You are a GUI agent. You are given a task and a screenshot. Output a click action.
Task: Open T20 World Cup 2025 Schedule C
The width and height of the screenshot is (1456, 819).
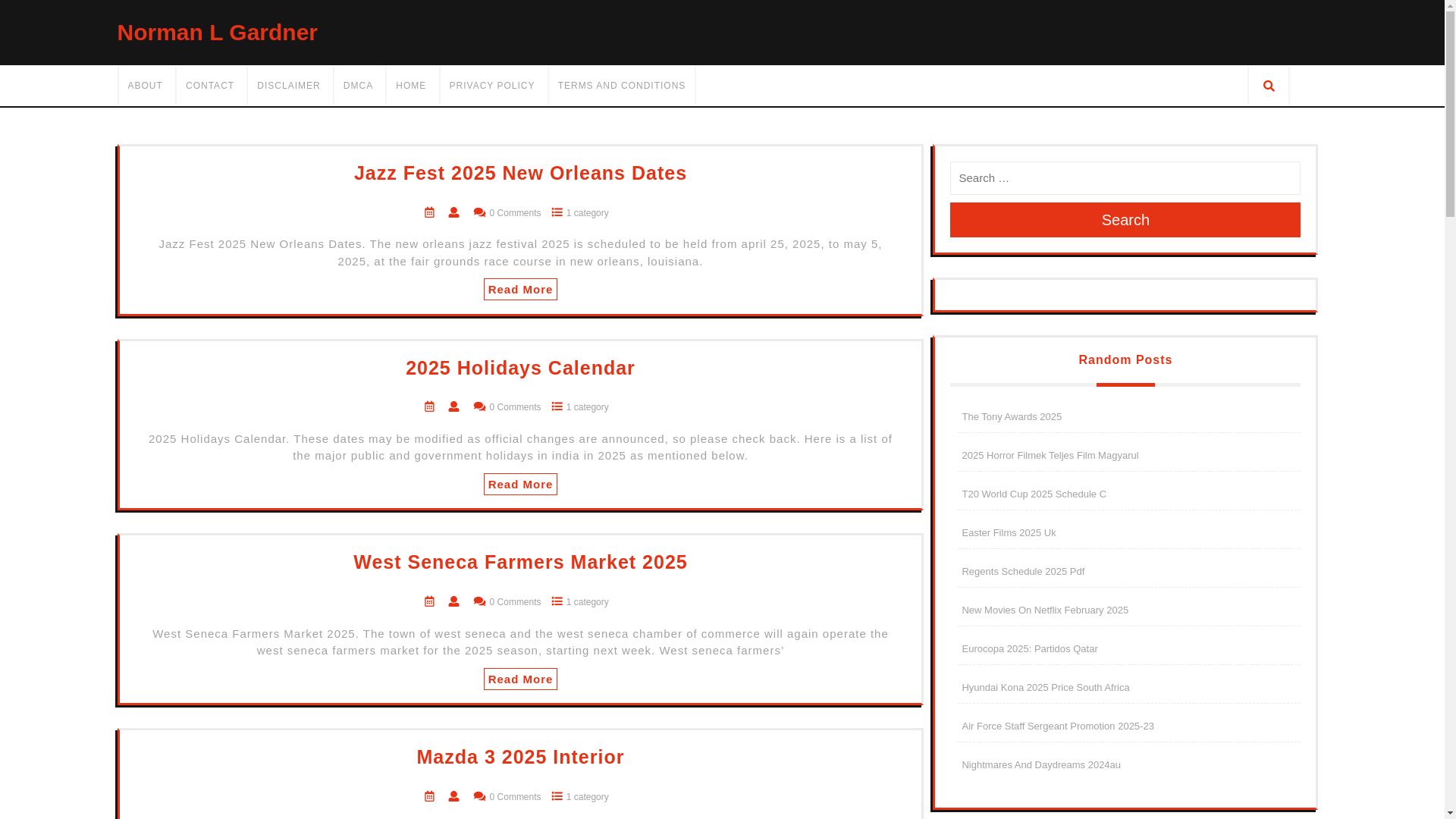pyautogui.click(x=1034, y=494)
